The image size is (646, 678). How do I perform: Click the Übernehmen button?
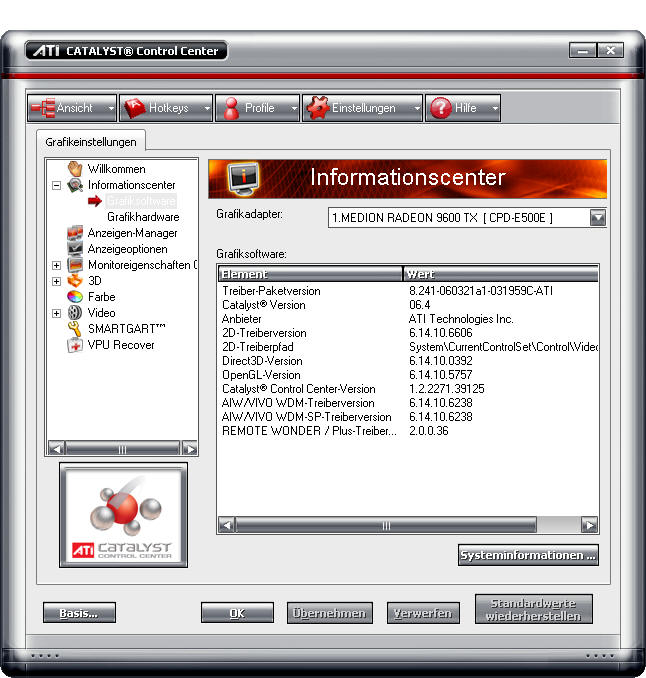pos(329,613)
